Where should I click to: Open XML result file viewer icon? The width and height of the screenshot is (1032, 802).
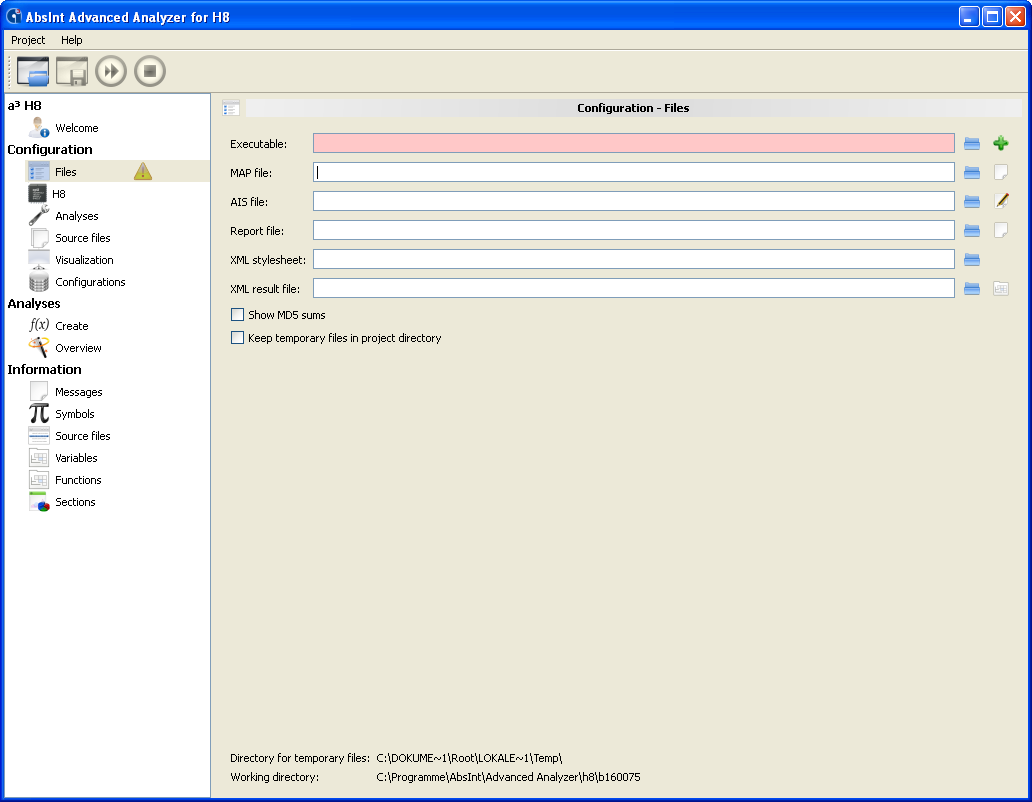pos(1001,288)
